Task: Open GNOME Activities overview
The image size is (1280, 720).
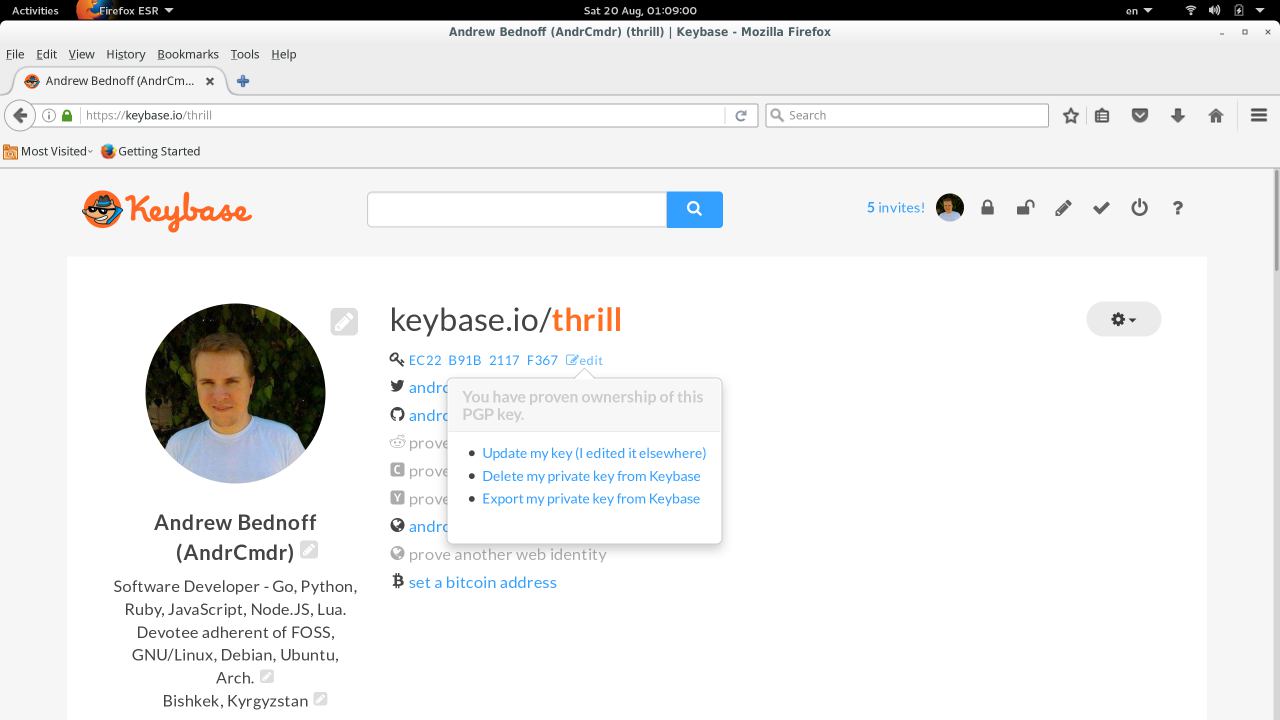Action: [35, 10]
